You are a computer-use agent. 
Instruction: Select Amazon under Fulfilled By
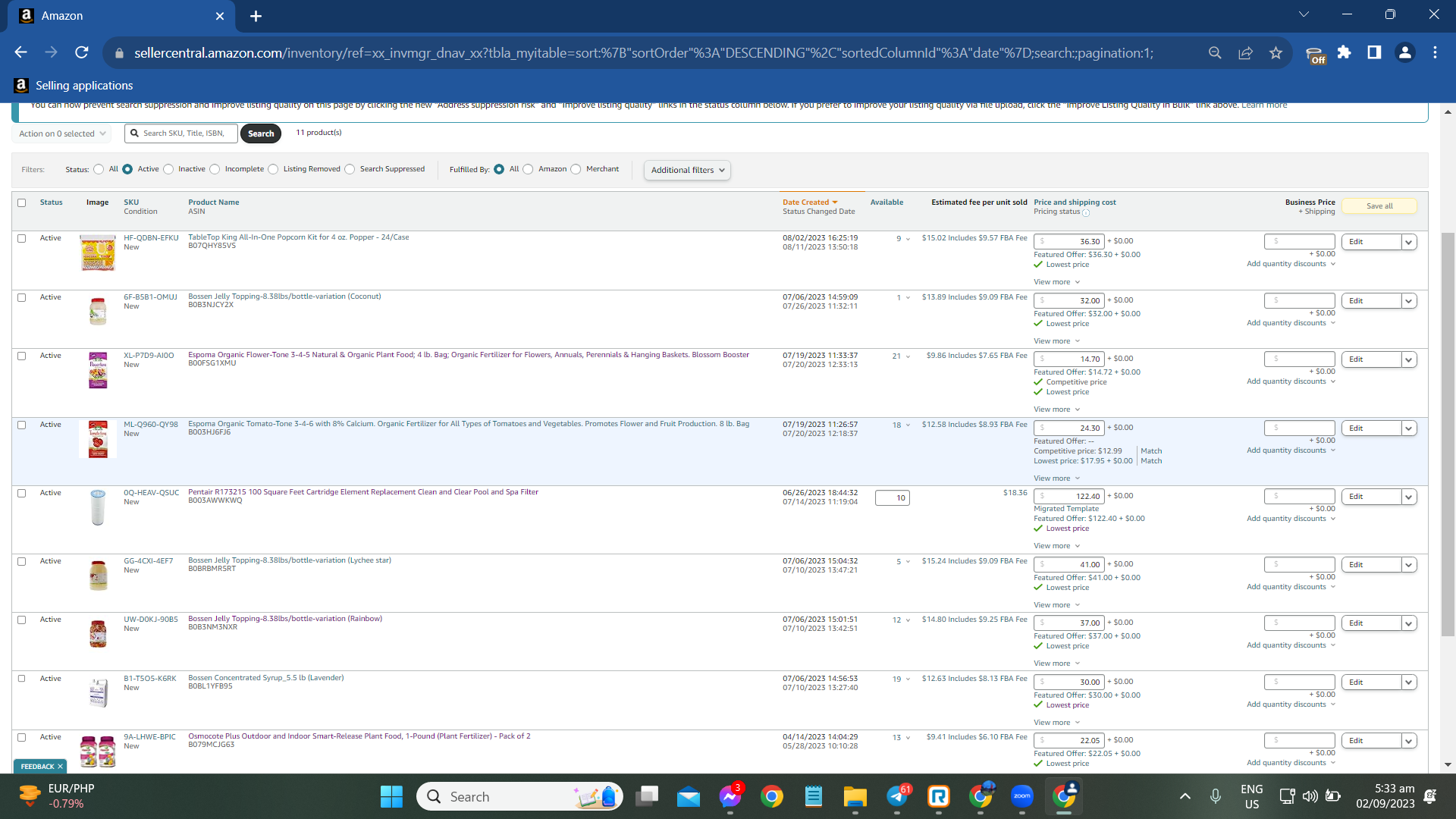click(528, 169)
